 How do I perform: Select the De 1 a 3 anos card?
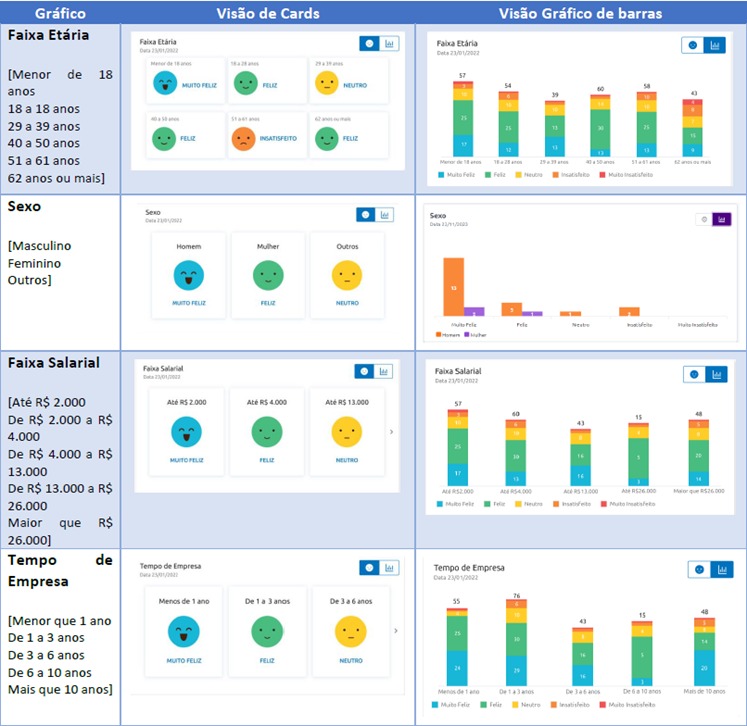pos(267,632)
